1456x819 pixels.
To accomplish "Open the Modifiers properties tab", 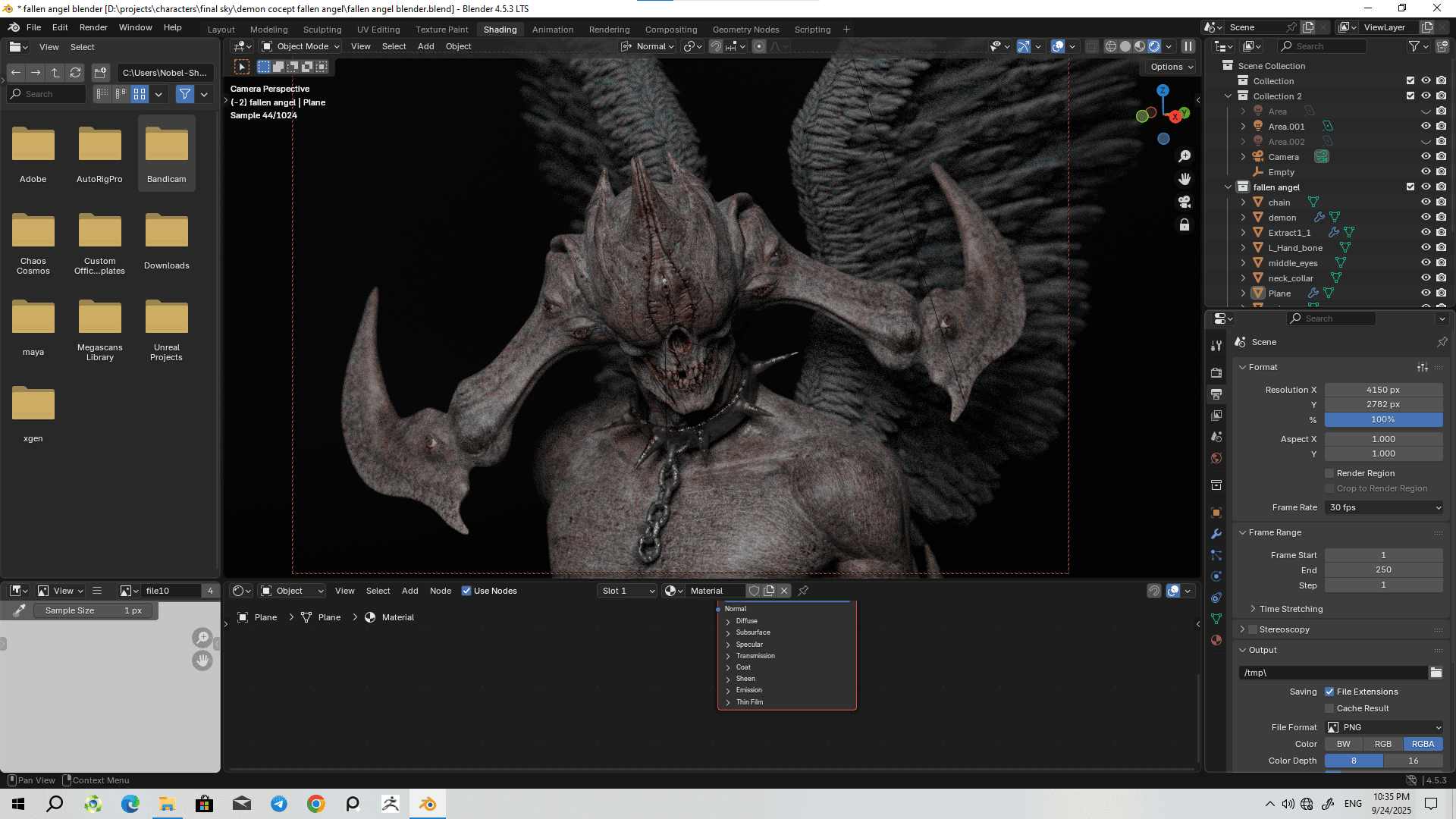I will [x=1216, y=533].
